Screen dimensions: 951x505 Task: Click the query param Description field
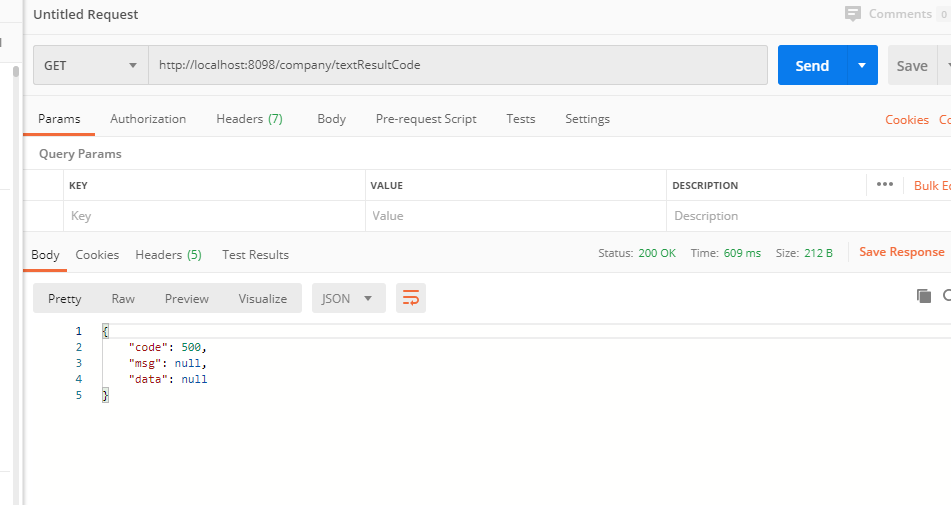pyautogui.click(x=808, y=216)
